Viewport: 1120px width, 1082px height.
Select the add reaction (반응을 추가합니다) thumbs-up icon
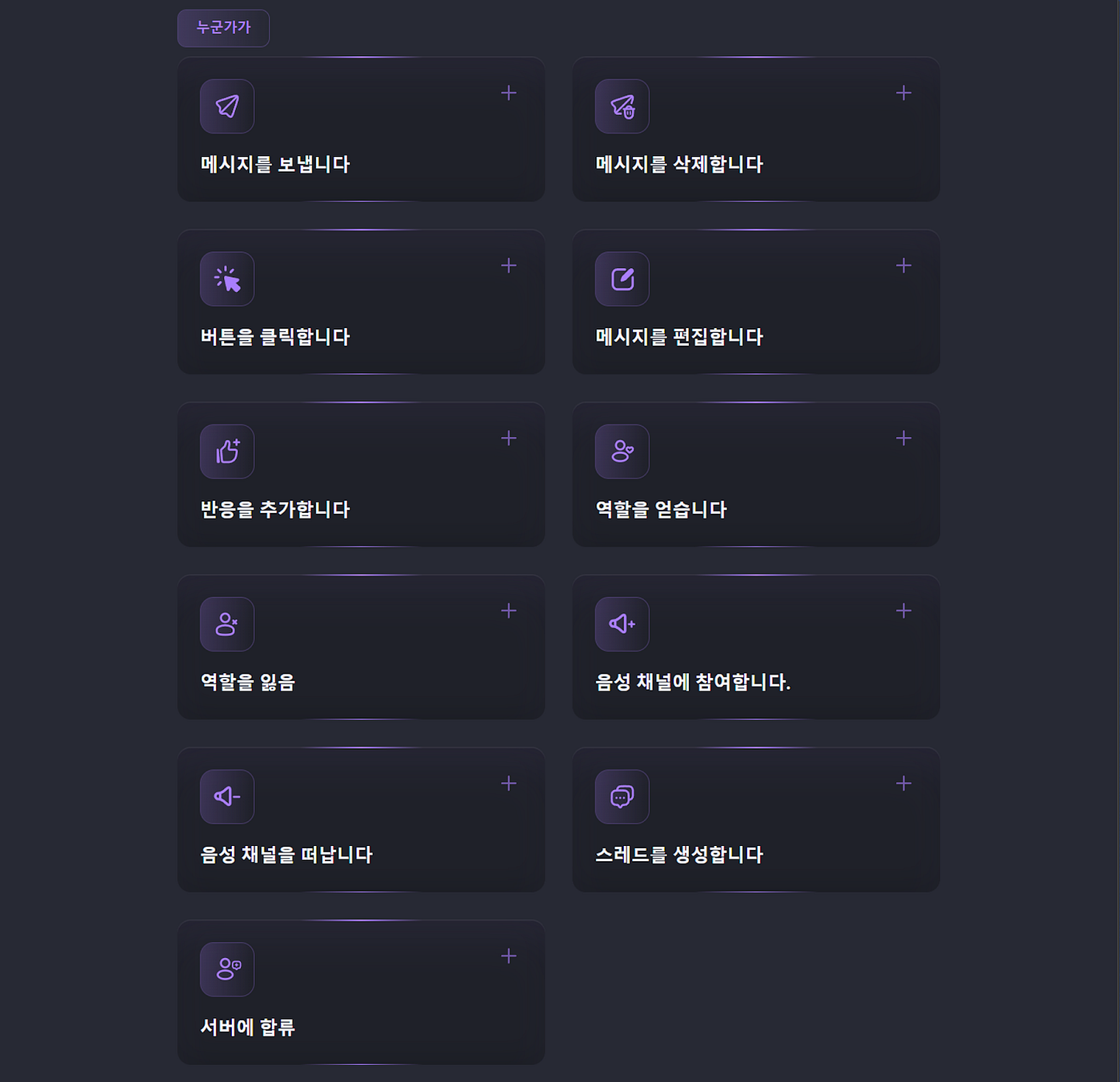pos(226,451)
